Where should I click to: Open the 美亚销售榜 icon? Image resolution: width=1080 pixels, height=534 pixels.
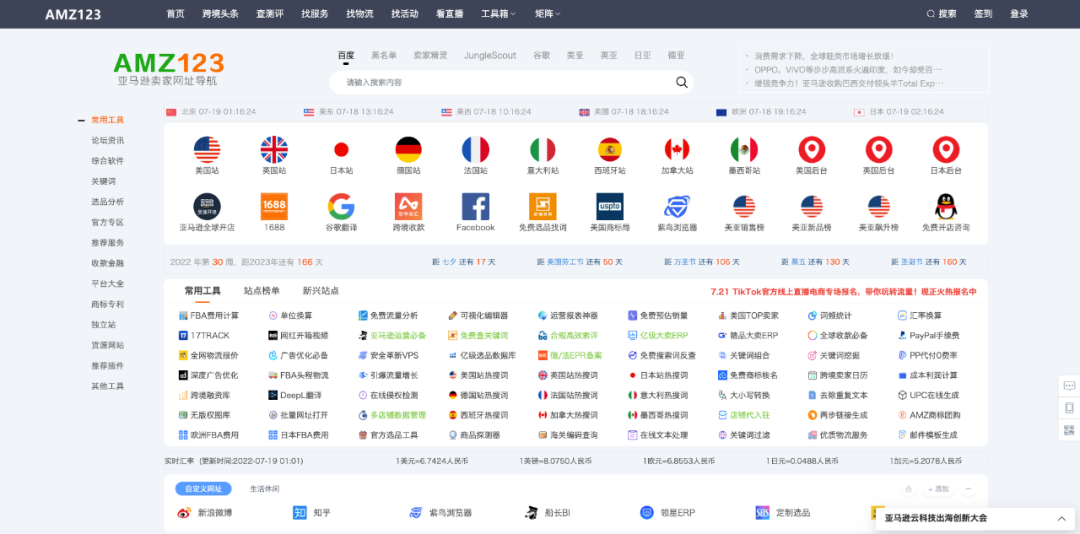(744, 207)
